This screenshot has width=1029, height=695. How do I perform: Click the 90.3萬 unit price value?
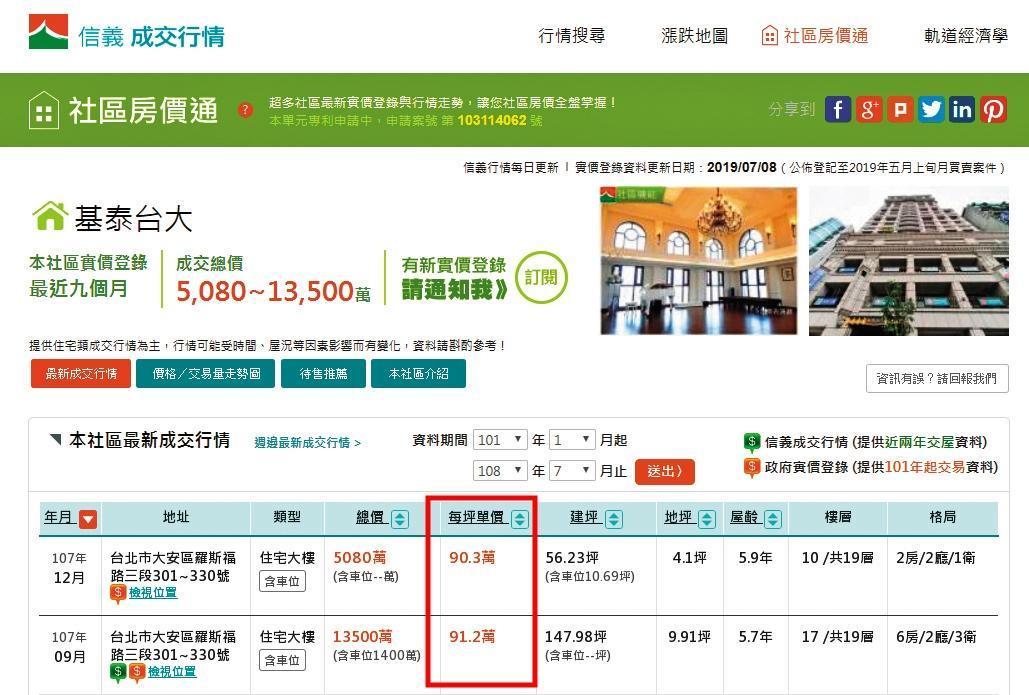click(472, 557)
